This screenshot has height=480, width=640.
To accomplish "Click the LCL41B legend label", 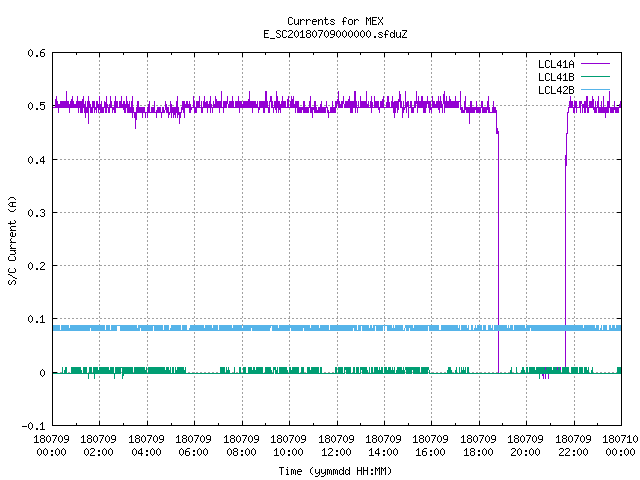I will pyautogui.click(x=556, y=77).
